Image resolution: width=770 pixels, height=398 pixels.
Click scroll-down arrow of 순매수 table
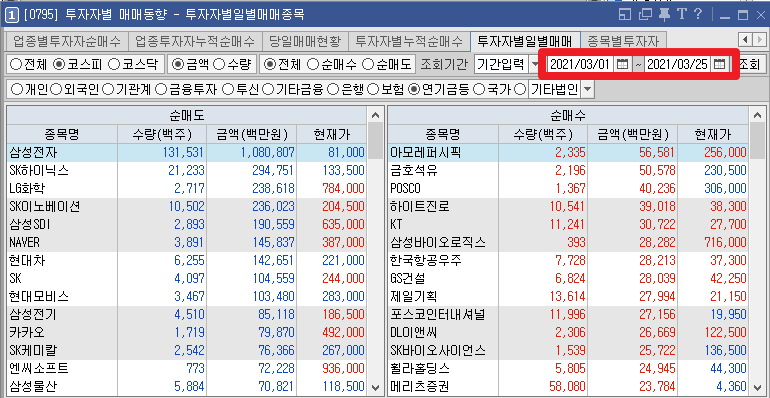pyautogui.click(x=757, y=387)
